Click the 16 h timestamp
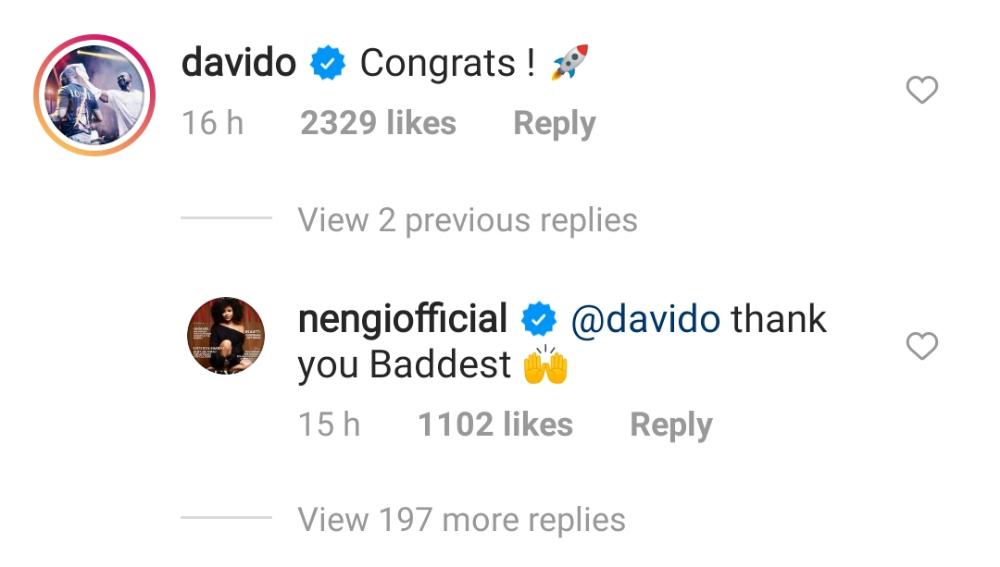Screen dimensions: 1000x567 (212, 124)
